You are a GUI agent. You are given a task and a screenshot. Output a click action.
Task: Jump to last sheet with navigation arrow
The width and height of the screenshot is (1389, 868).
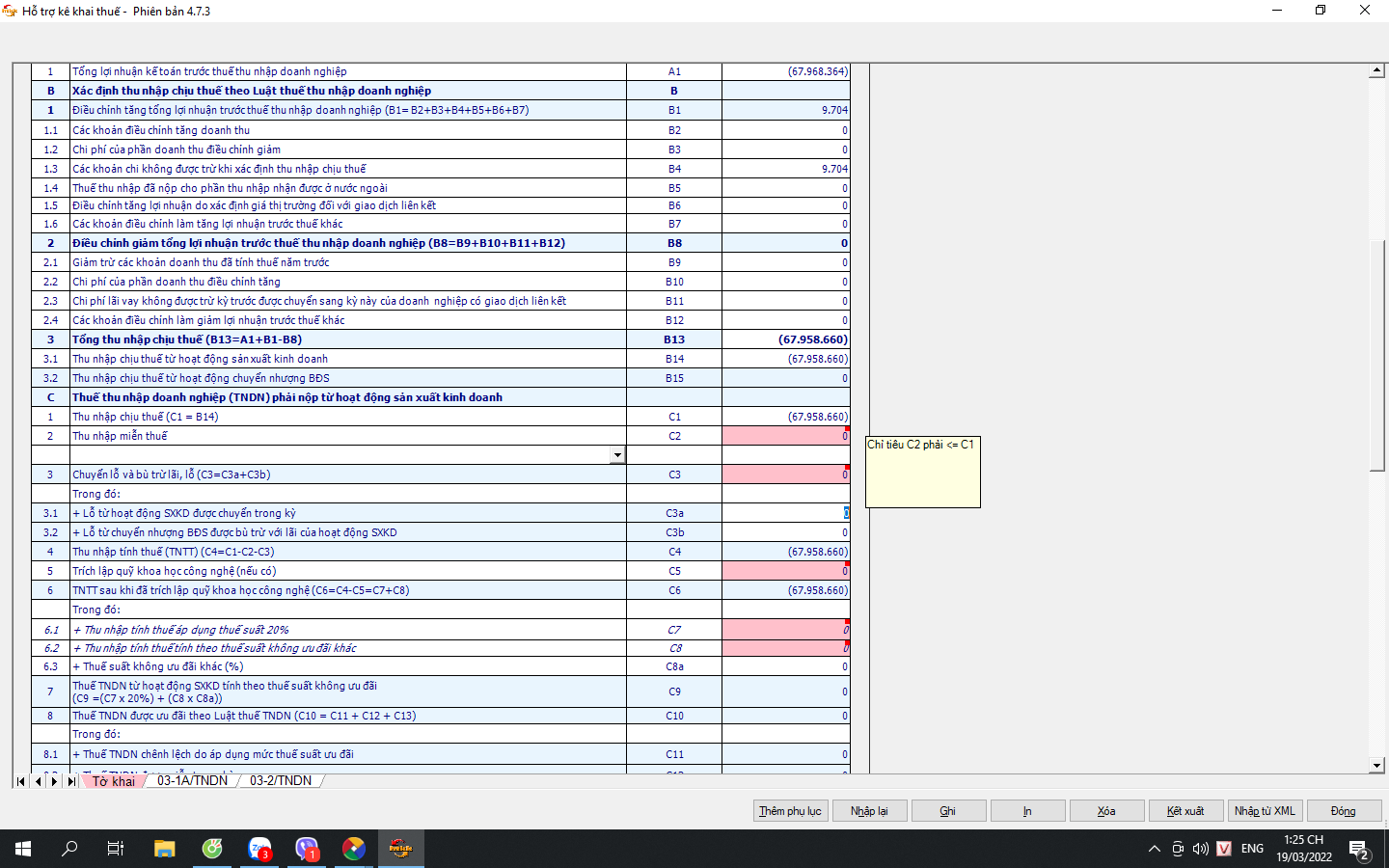(x=71, y=781)
